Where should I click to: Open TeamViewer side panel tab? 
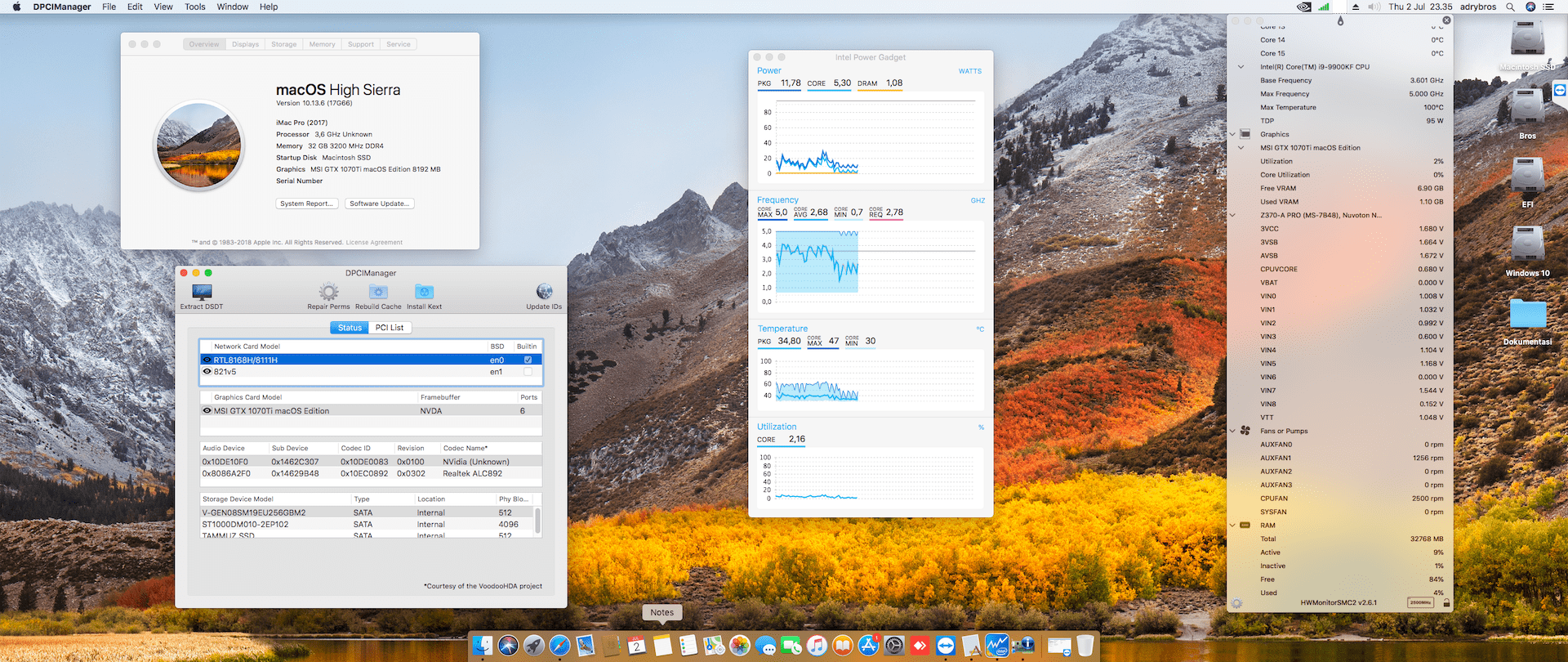click(x=1560, y=90)
